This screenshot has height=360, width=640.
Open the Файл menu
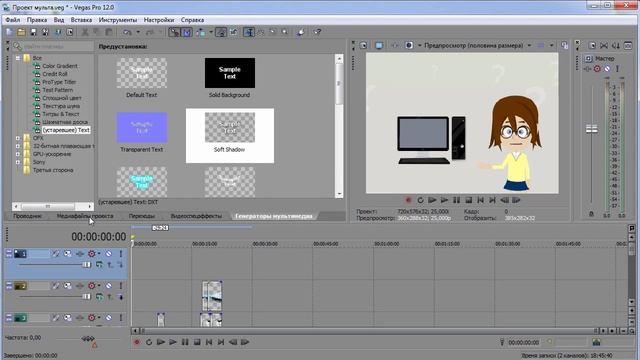click(13, 20)
